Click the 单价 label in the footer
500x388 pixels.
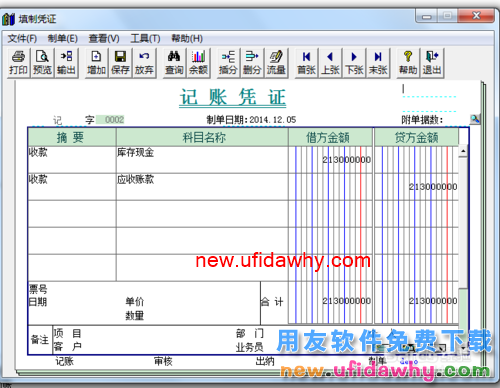click(x=135, y=302)
